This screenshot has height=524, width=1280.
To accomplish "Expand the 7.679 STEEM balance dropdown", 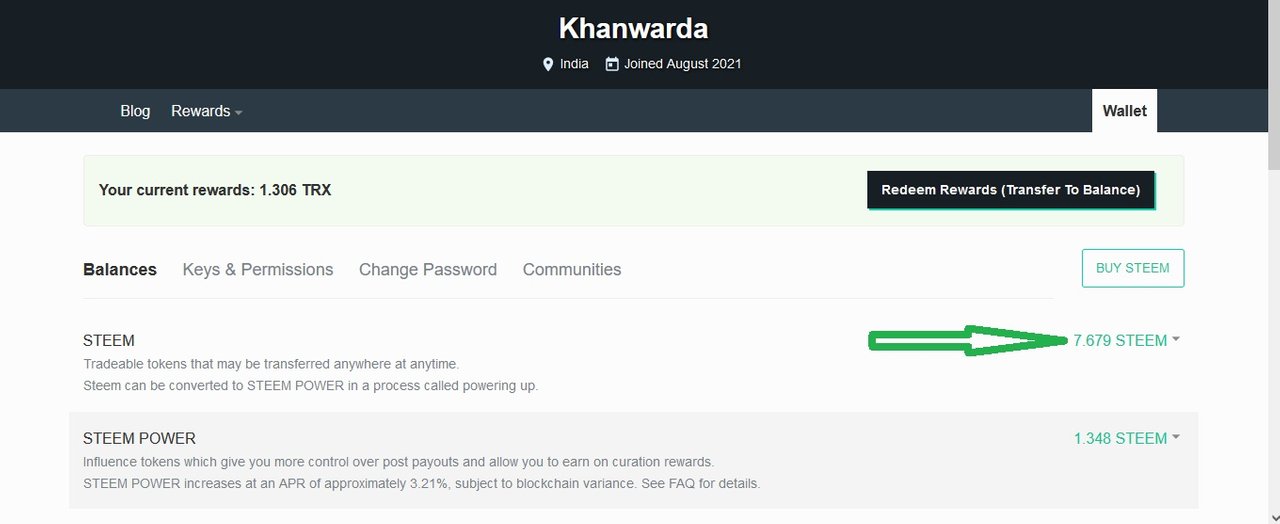I will point(1126,340).
